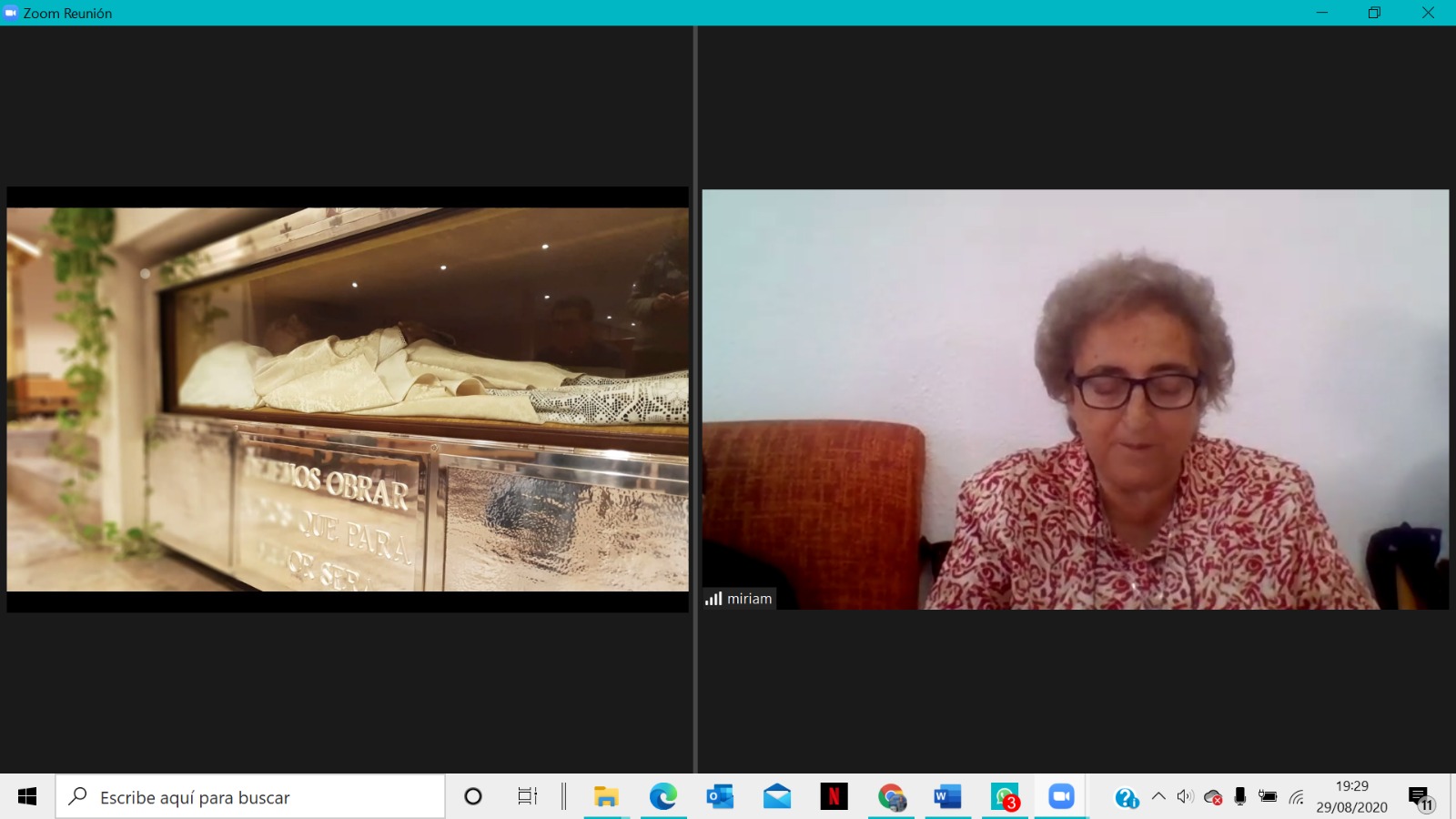Open the notification center with 11 alerts
The image size is (1456, 819).
point(1421,798)
